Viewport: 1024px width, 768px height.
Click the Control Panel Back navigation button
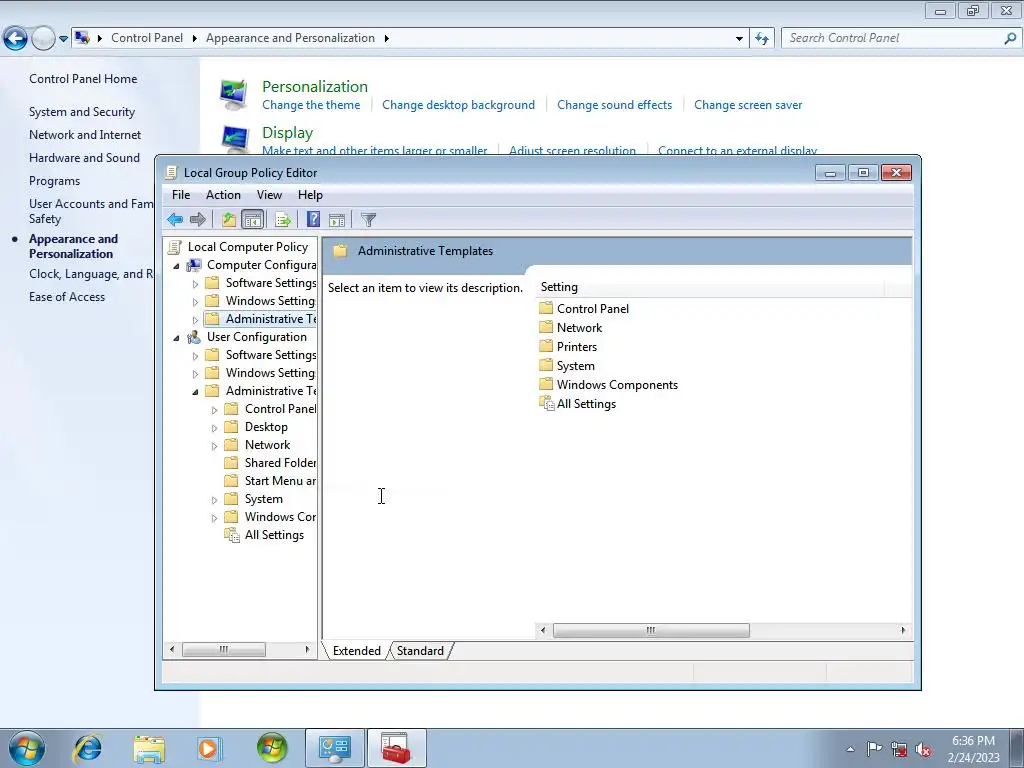click(x=15, y=39)
